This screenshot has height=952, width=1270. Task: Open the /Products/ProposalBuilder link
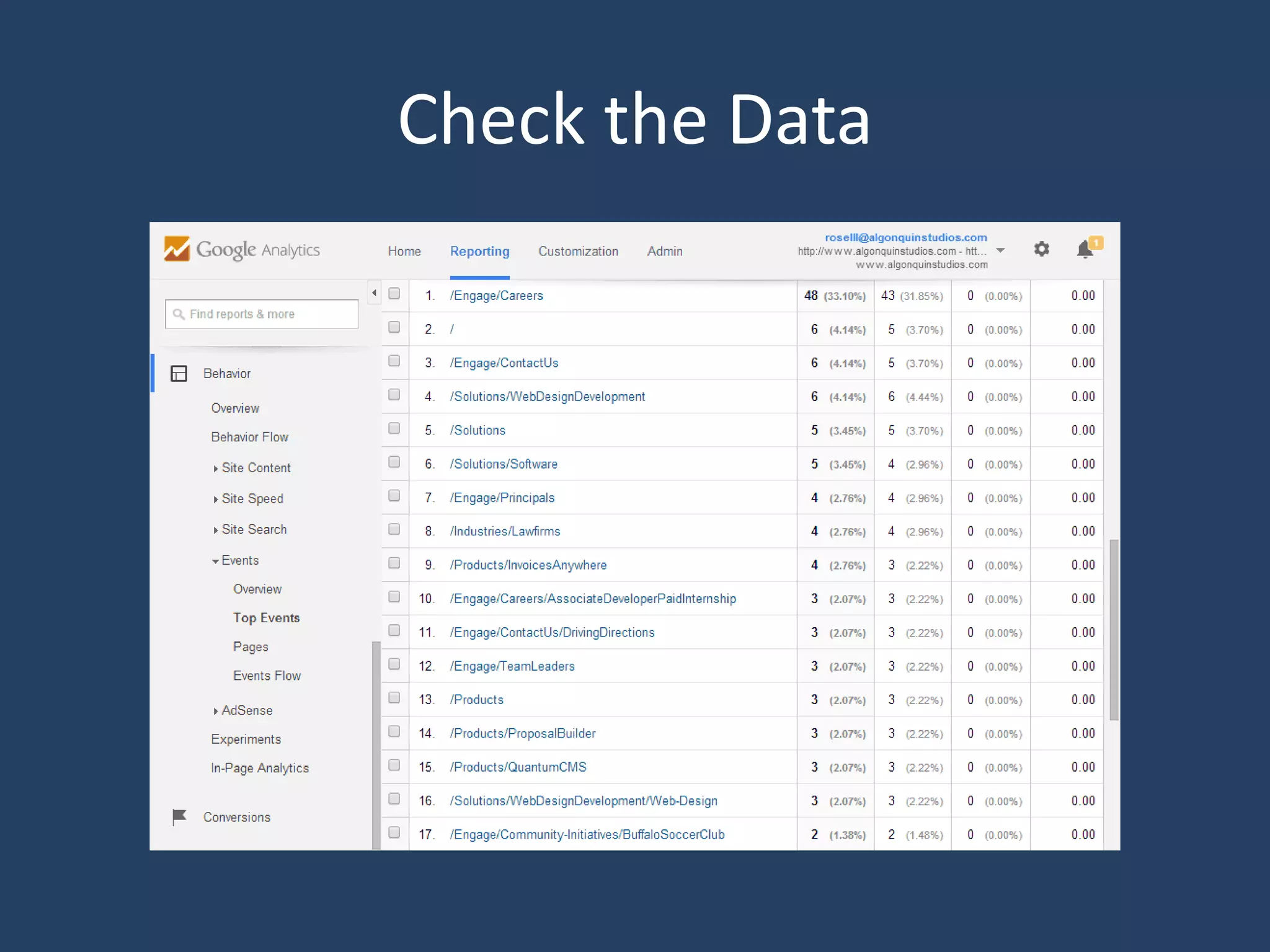pyautogui.click(x=523, y=734)
